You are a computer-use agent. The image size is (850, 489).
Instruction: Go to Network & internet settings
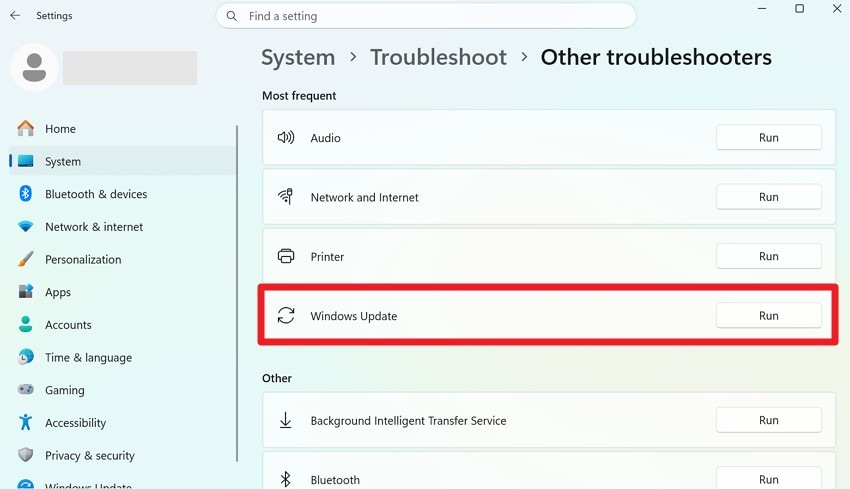pos(123,227)
